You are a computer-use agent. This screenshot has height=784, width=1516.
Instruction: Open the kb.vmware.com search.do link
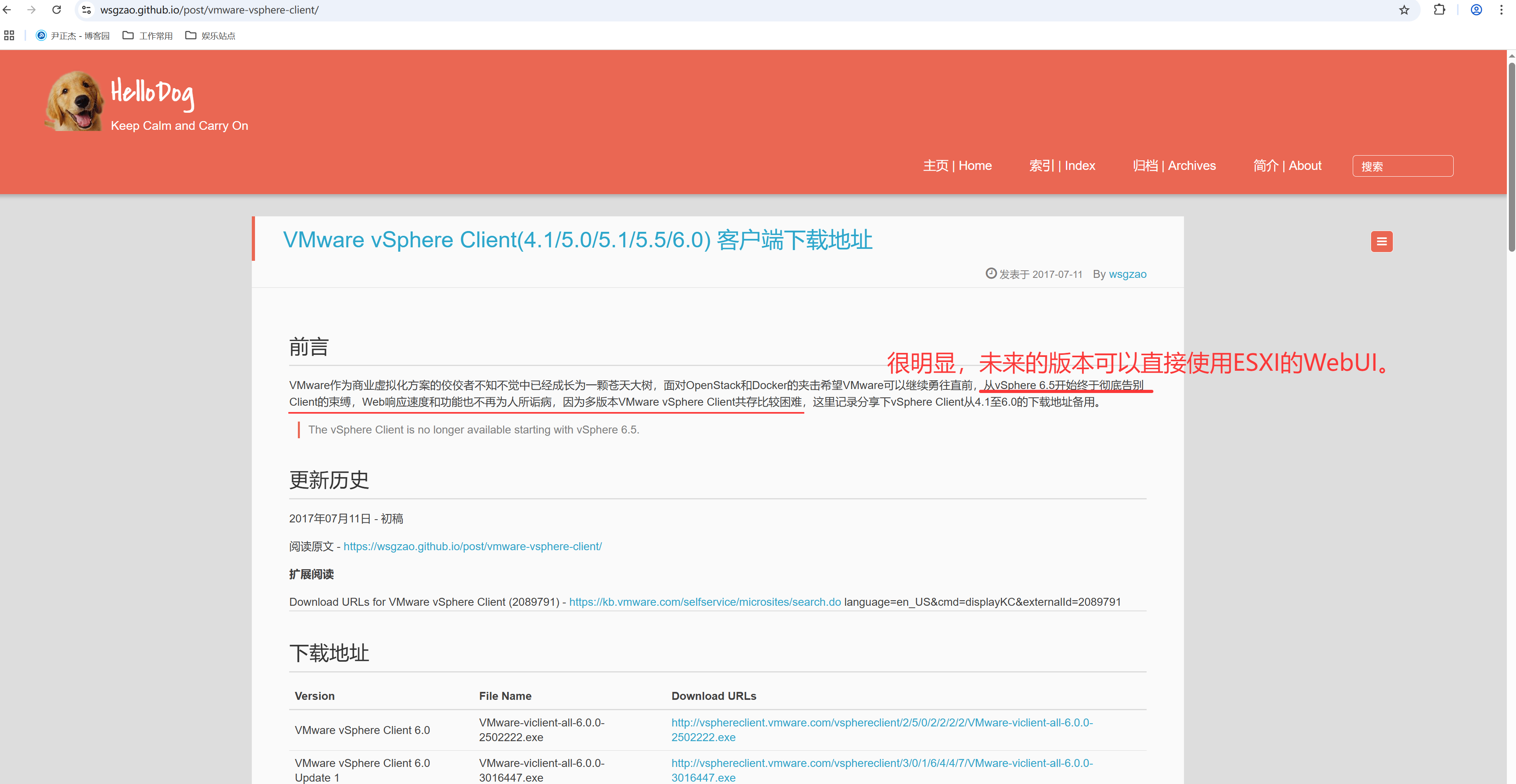click(705, 602)
